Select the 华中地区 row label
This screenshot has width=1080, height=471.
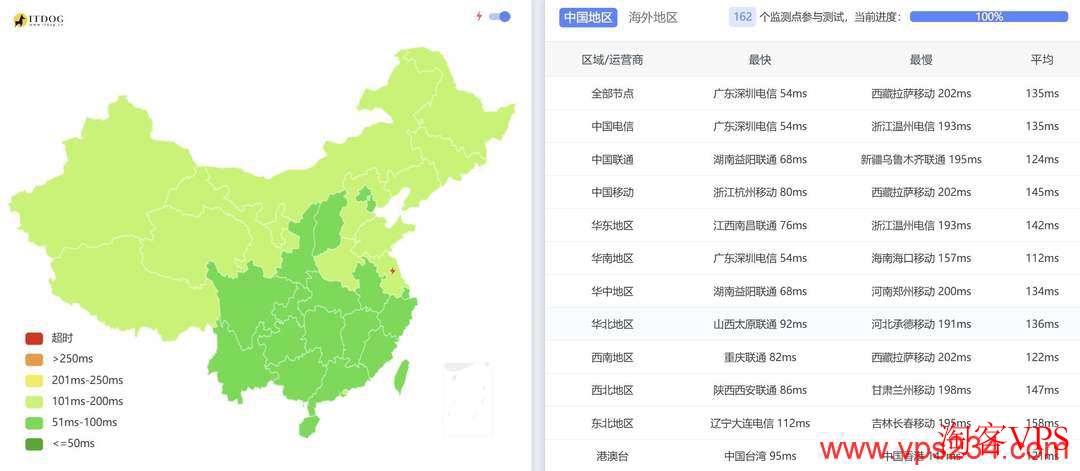click(x=612, y=291)
